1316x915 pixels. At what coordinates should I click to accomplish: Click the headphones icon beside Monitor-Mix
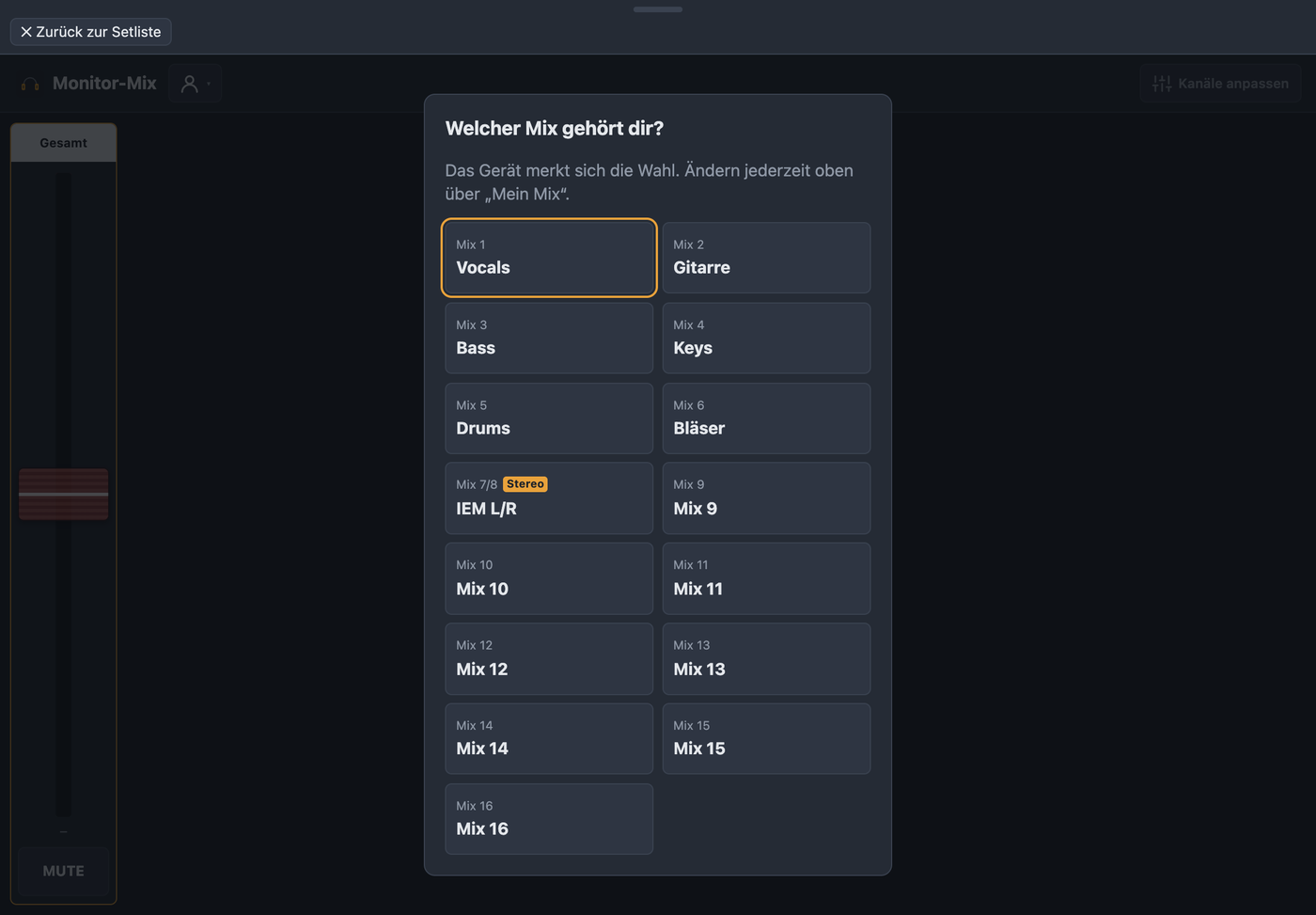point(30,84)
